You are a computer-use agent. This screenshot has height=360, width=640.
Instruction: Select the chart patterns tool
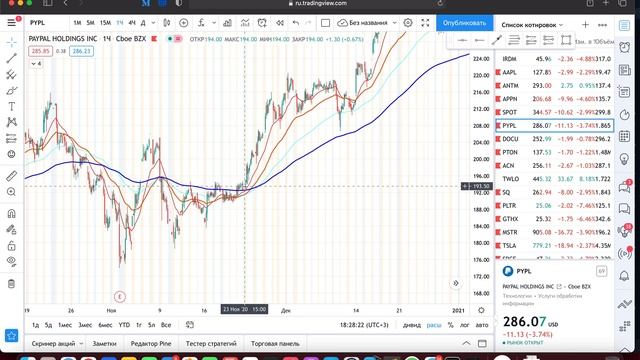[x=11, y=122]
